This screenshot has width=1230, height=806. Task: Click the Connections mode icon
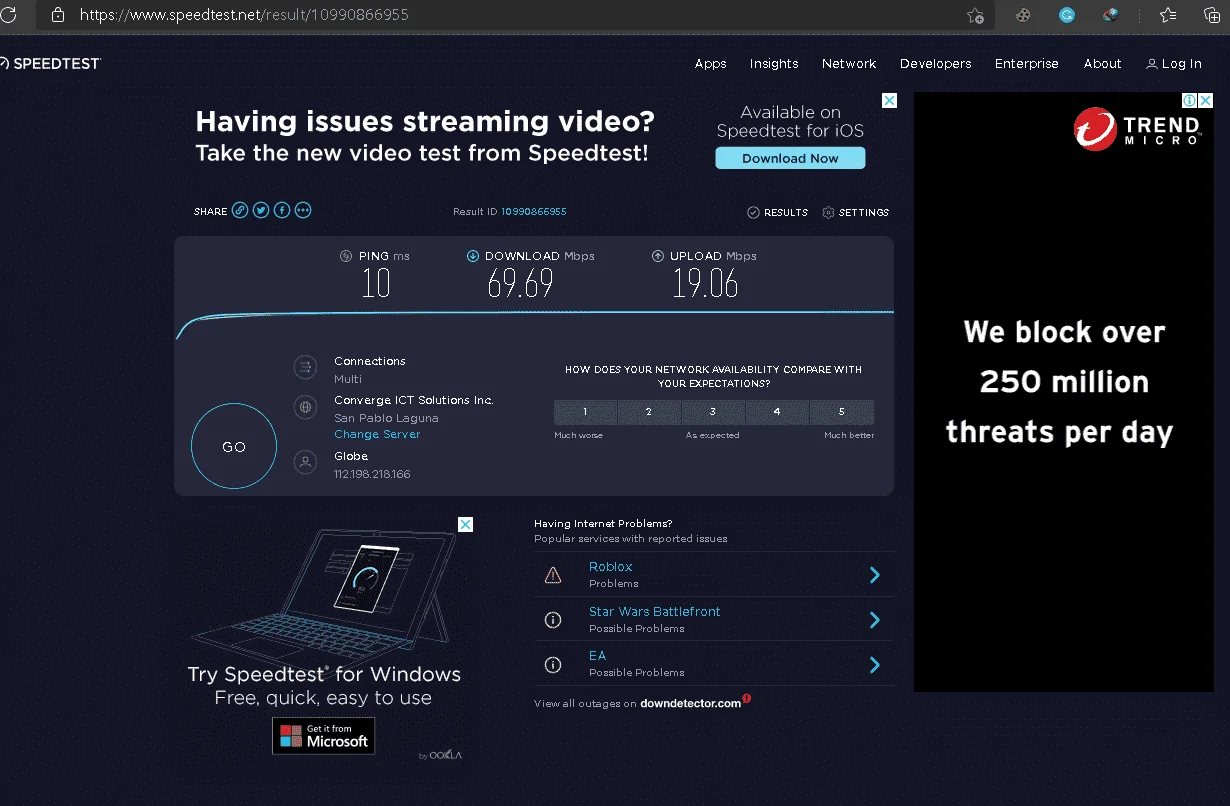click(305, 367)
